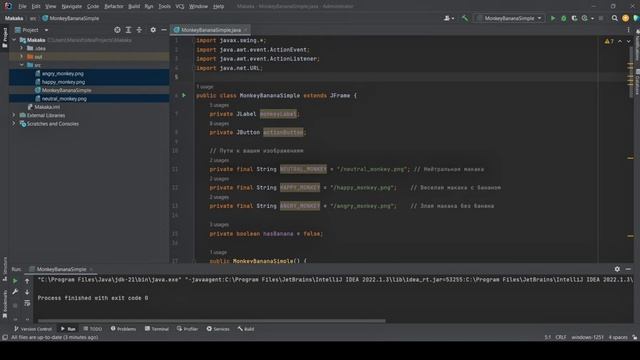
Task: Start debugging with the Debug bug icon
Action: (564, 18)
